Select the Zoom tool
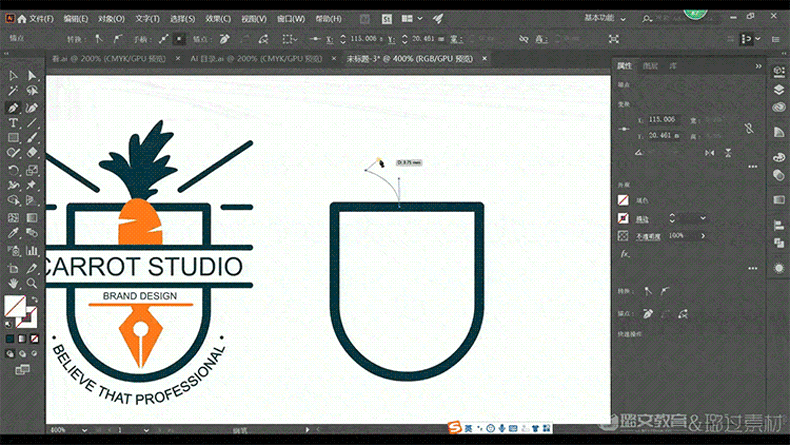 pyautogui.click(x=32, y=283)
